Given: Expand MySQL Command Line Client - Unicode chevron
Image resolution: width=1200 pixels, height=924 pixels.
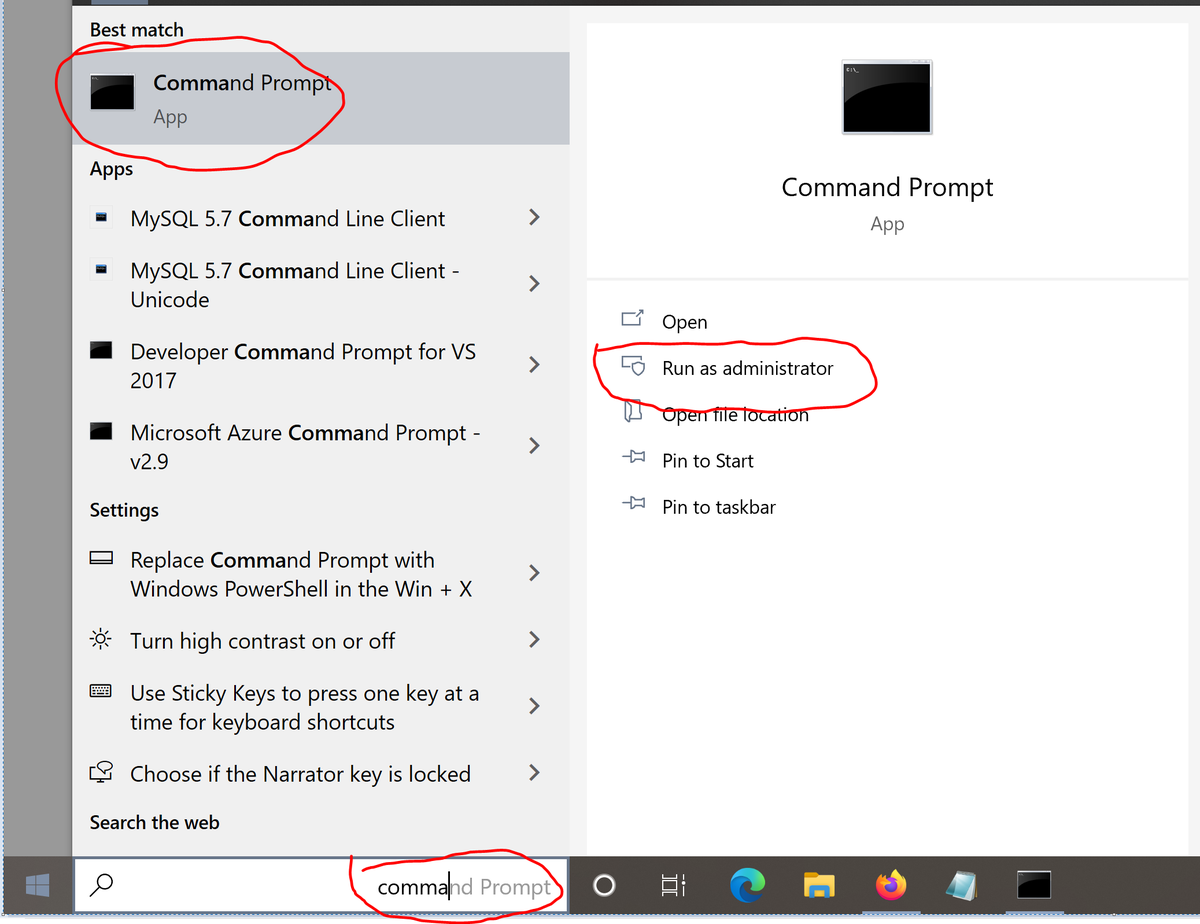Looking at the screenshot, I should 534,284.
